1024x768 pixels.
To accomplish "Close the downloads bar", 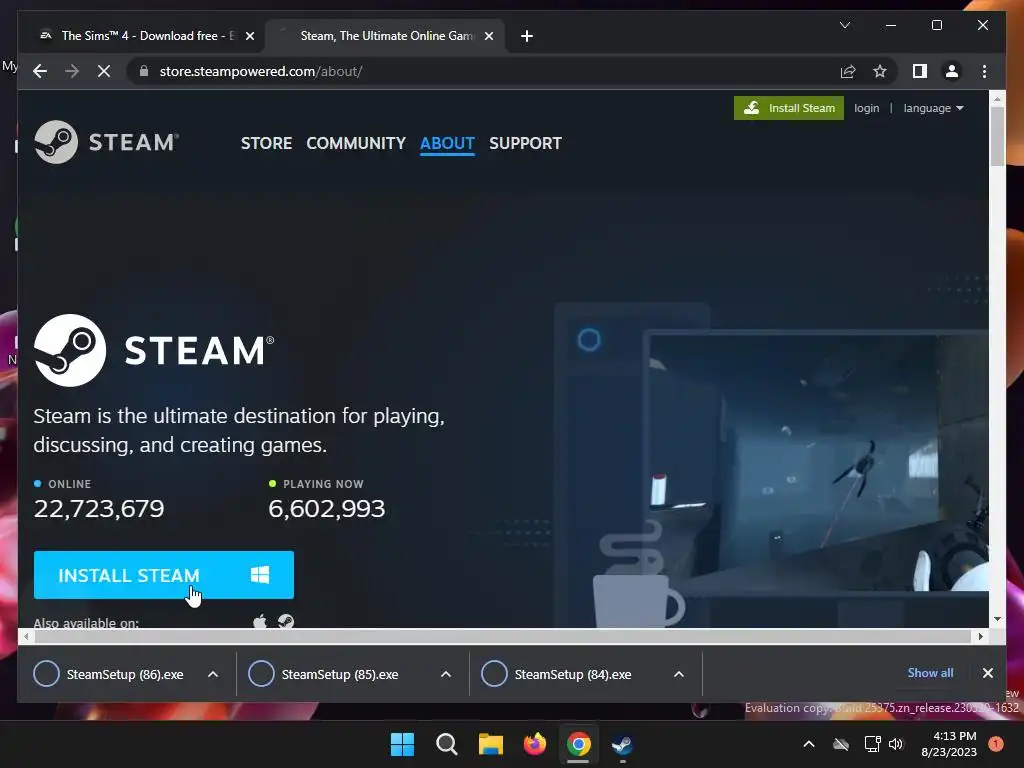I will [x=987, y=673].
